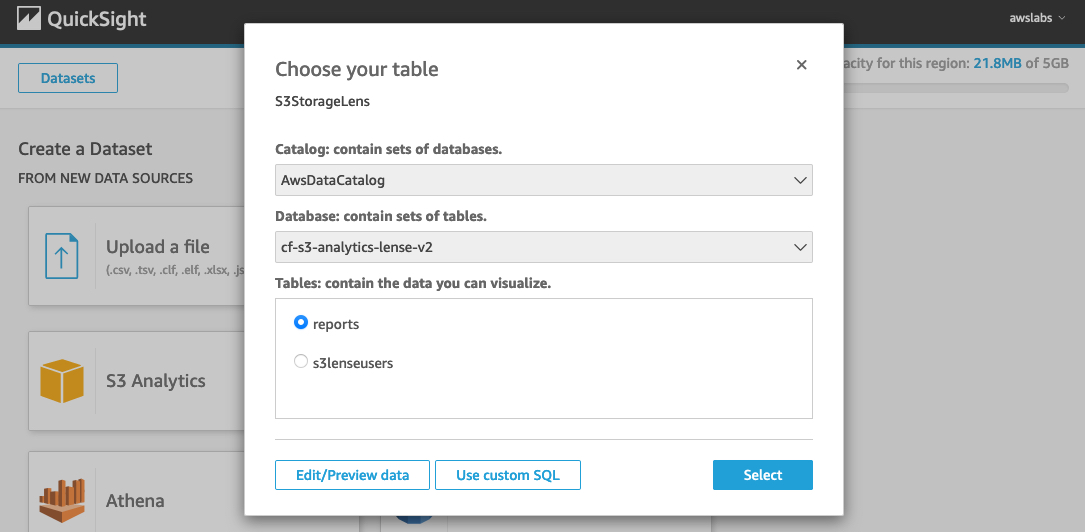Click the Upload a file arrow icon
The image size is (1085, 532).
click(62, 256)
